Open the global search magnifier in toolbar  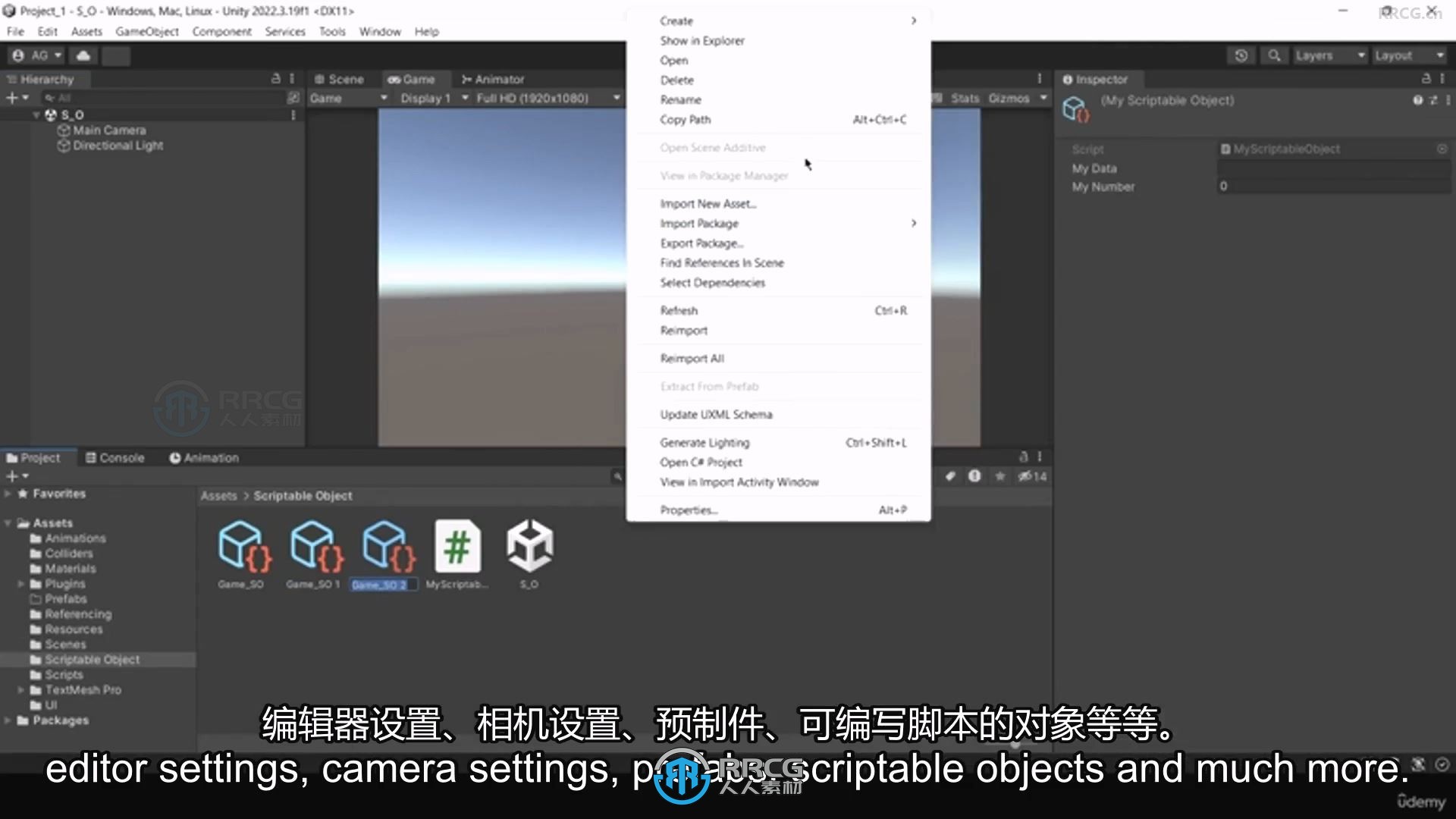click(1275, 55)
